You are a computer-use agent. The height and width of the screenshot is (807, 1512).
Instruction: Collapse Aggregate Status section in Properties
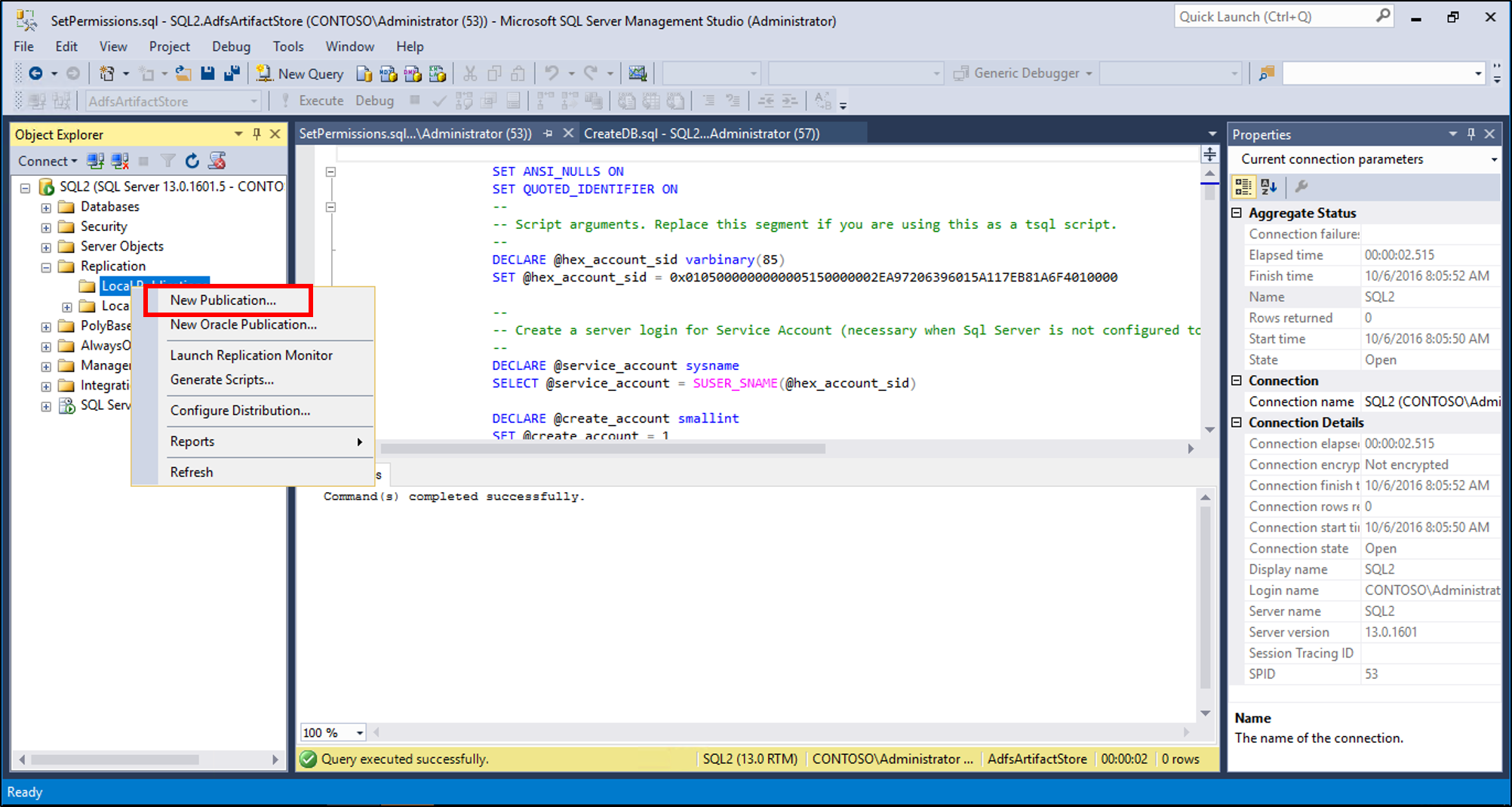(1237, 213)
